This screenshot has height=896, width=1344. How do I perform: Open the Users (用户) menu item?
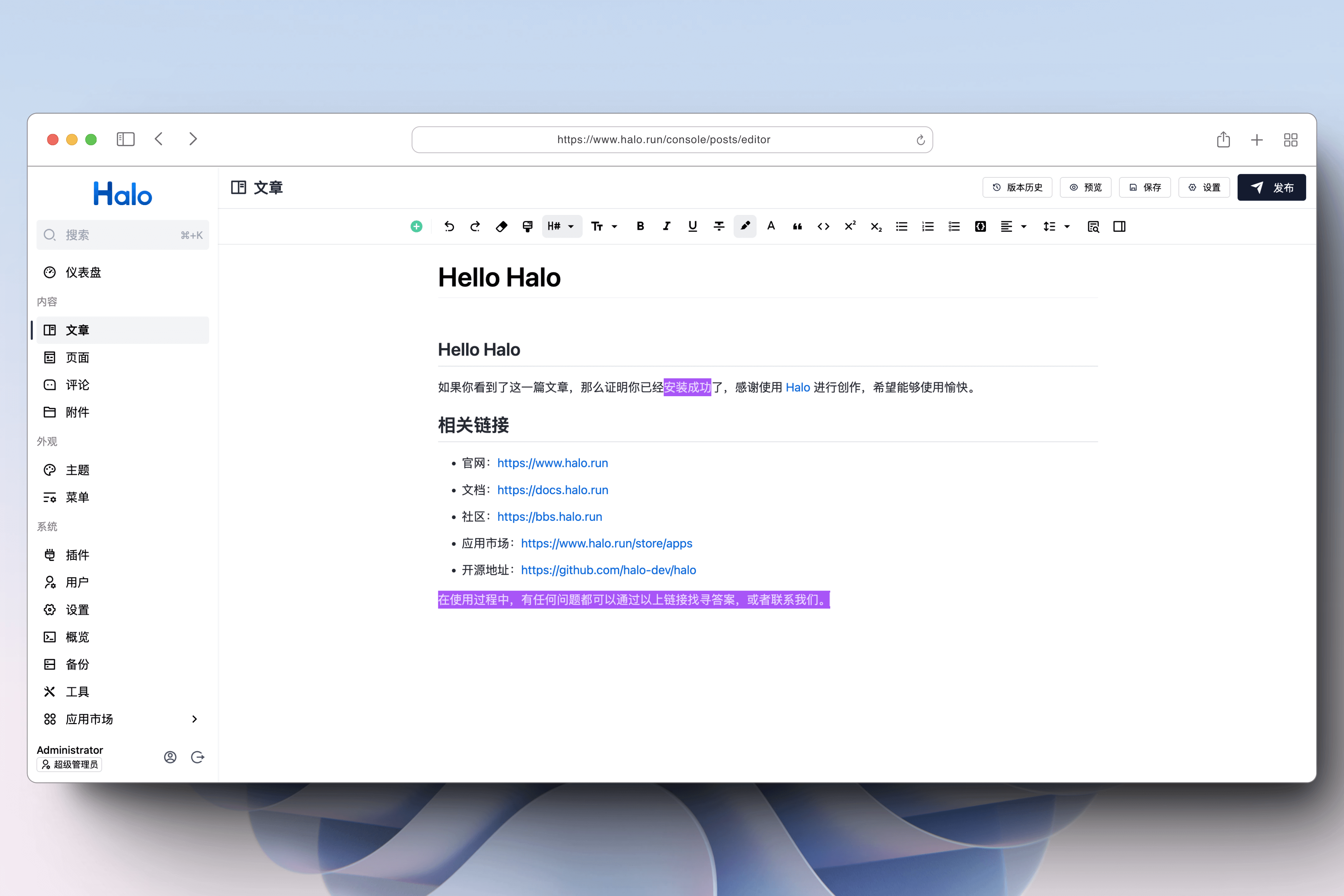tap(123, 582)
